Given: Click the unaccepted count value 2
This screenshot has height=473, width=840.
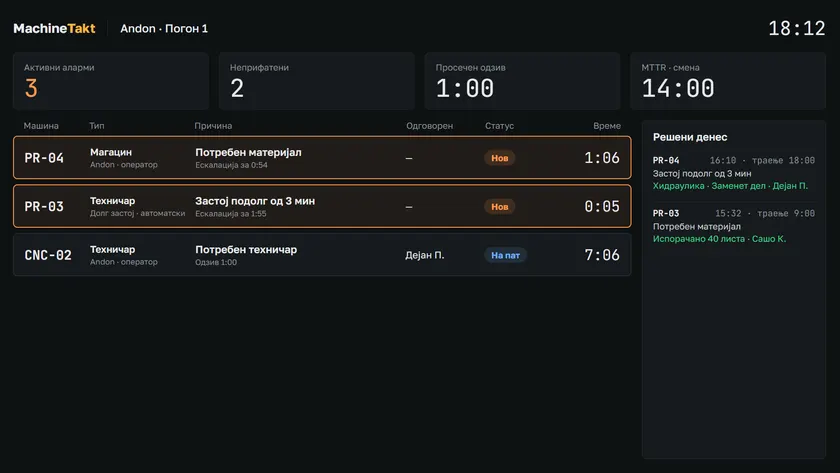Looking at the screenshot, I should pos(237,88).
